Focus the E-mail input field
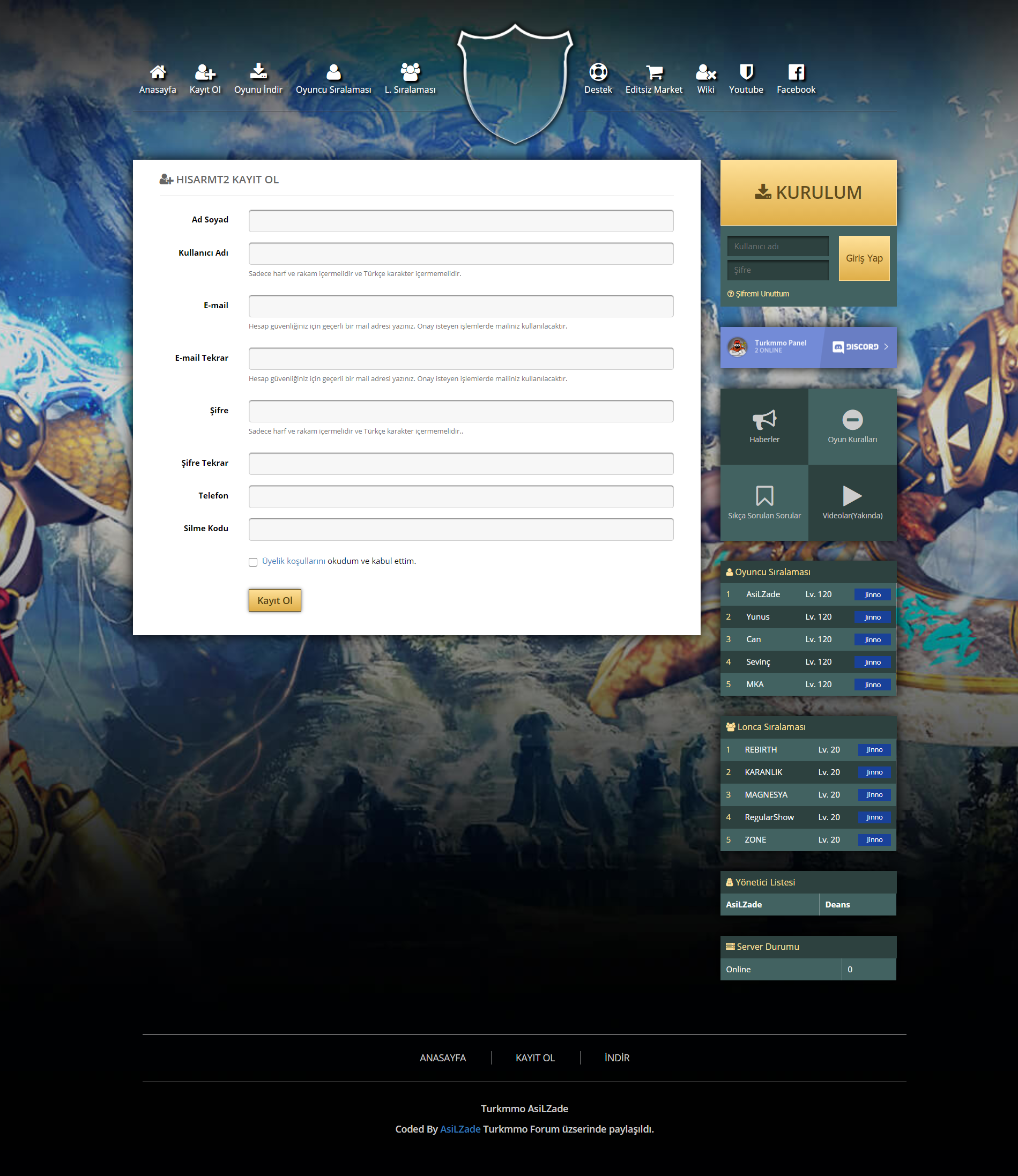 pyautogui.click(x=460, y=306)
